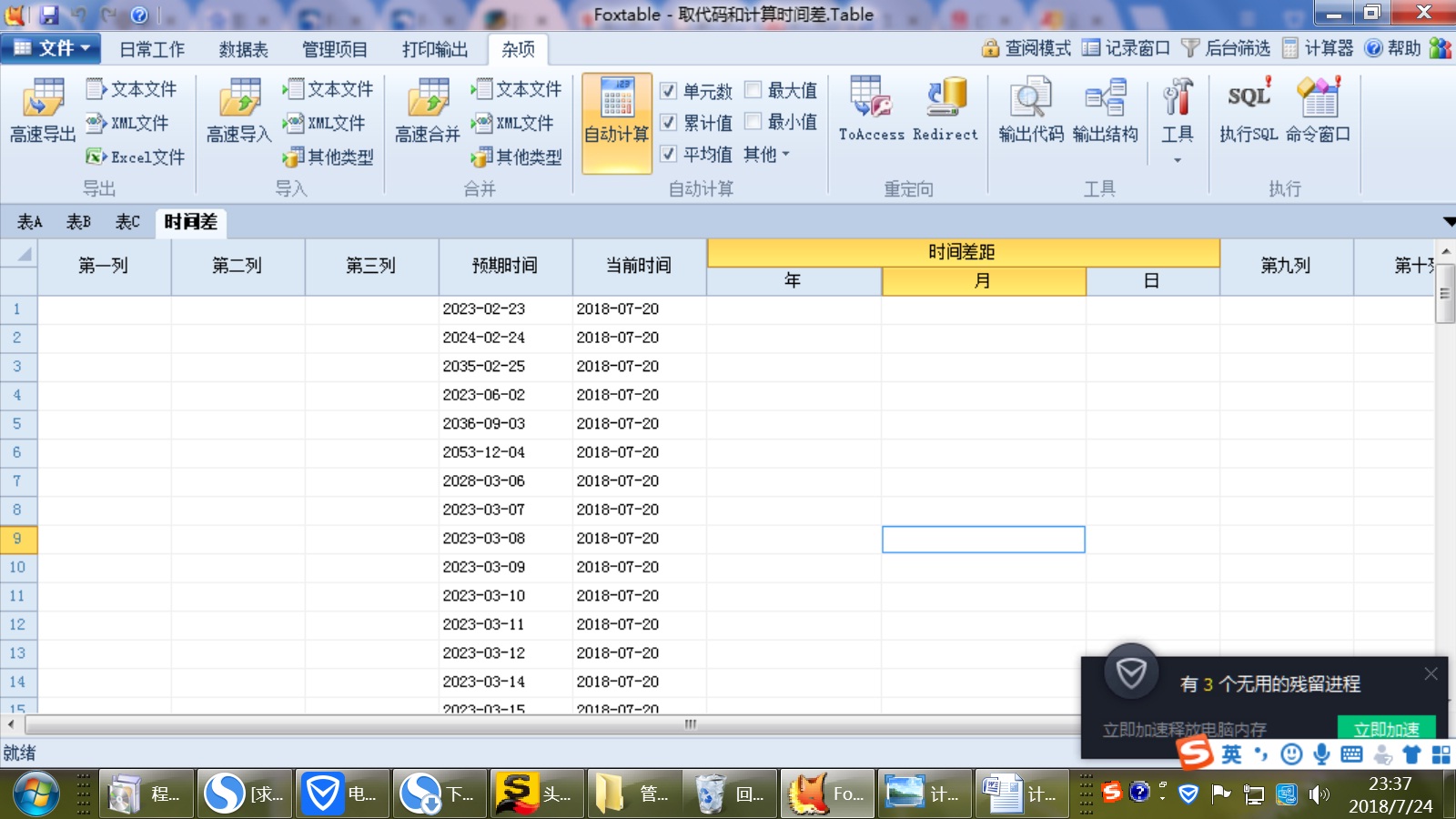Click cell 2053-12-04 in 预期时间

point(506,452)
